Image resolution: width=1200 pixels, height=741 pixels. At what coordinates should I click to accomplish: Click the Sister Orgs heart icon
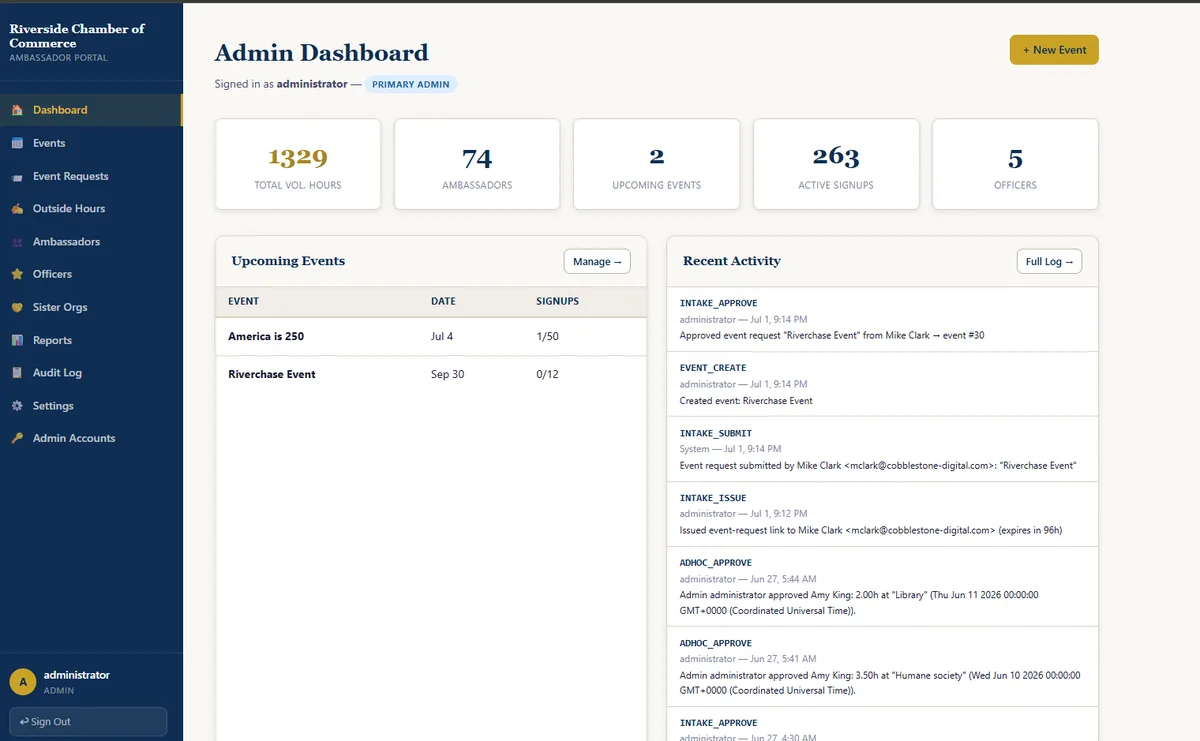[17, 307]
